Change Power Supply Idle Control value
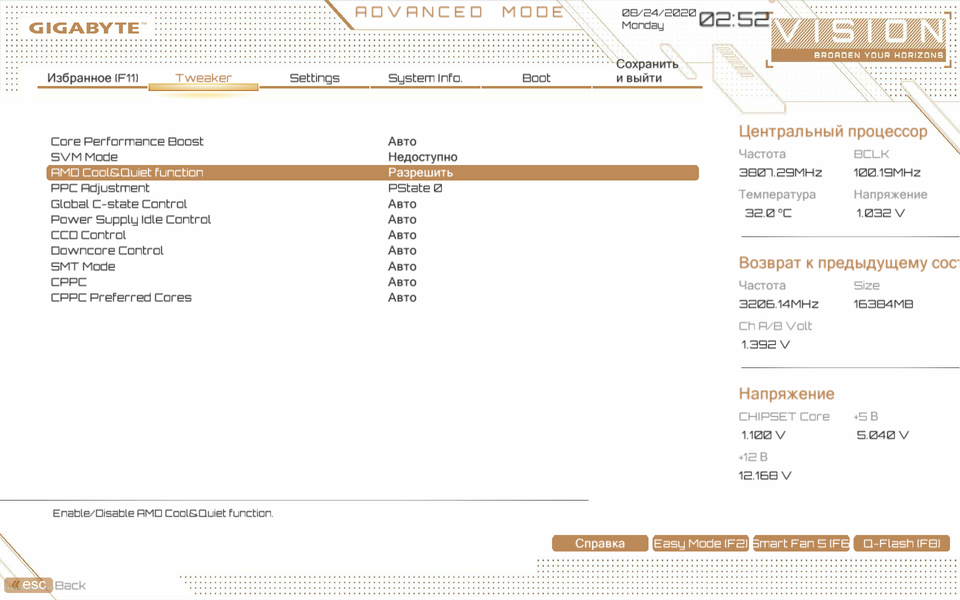960x600 pixels. click(402, 219)
